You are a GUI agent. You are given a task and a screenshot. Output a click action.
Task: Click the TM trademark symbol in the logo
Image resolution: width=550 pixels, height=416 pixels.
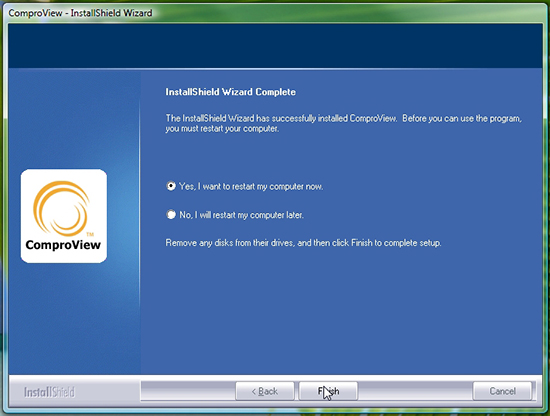pyautogui.click(x=90, y=234)
